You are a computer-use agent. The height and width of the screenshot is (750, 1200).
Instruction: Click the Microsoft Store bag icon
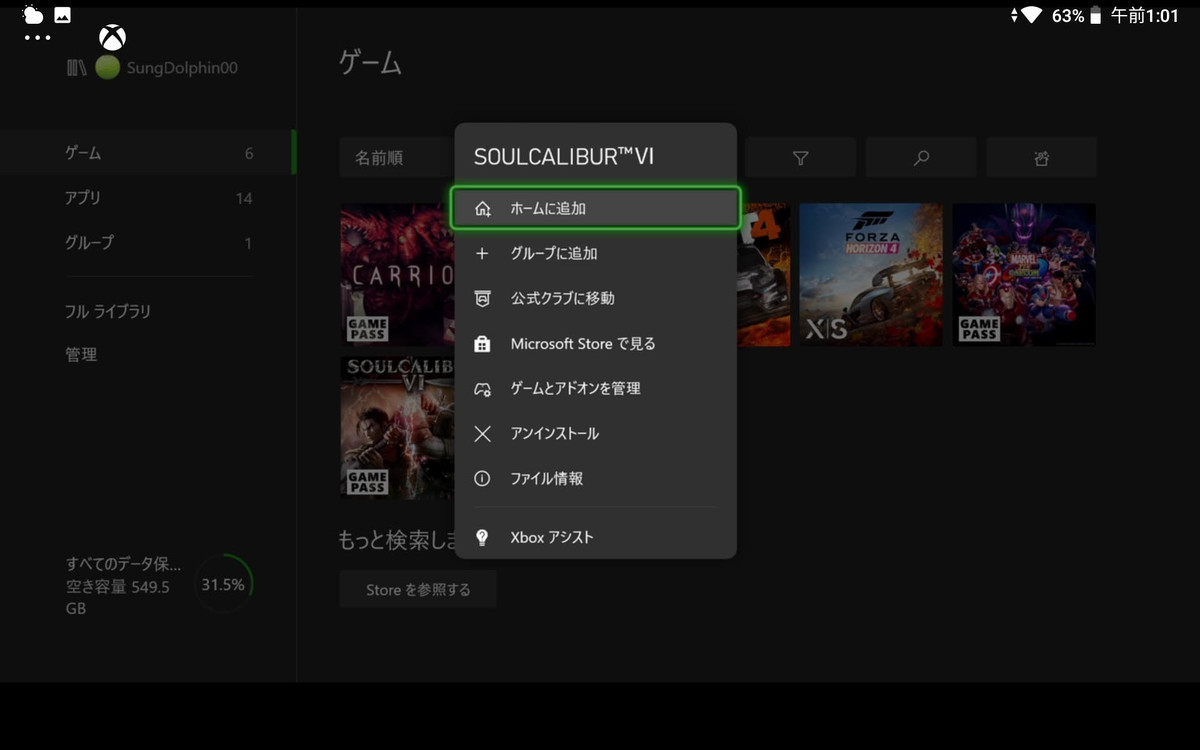tap(483, 344)
